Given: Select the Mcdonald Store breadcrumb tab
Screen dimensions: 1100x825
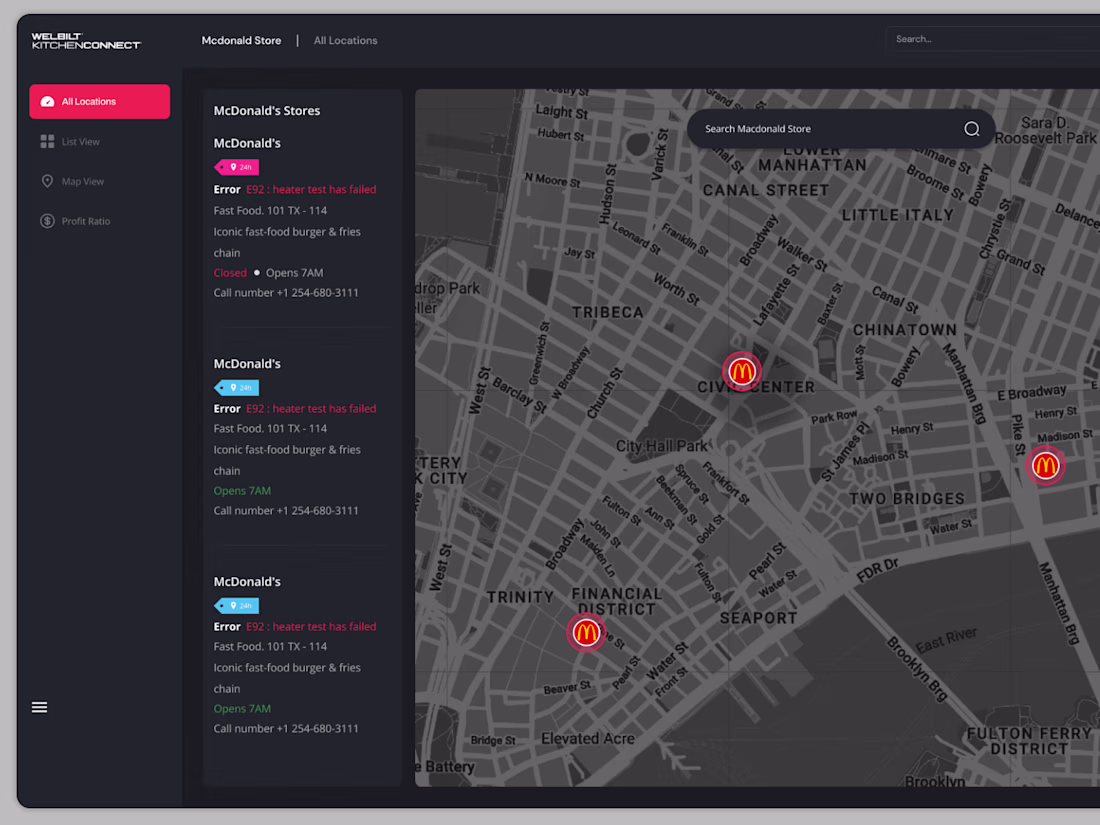Looking at the screenshot, I should point(241,41).
